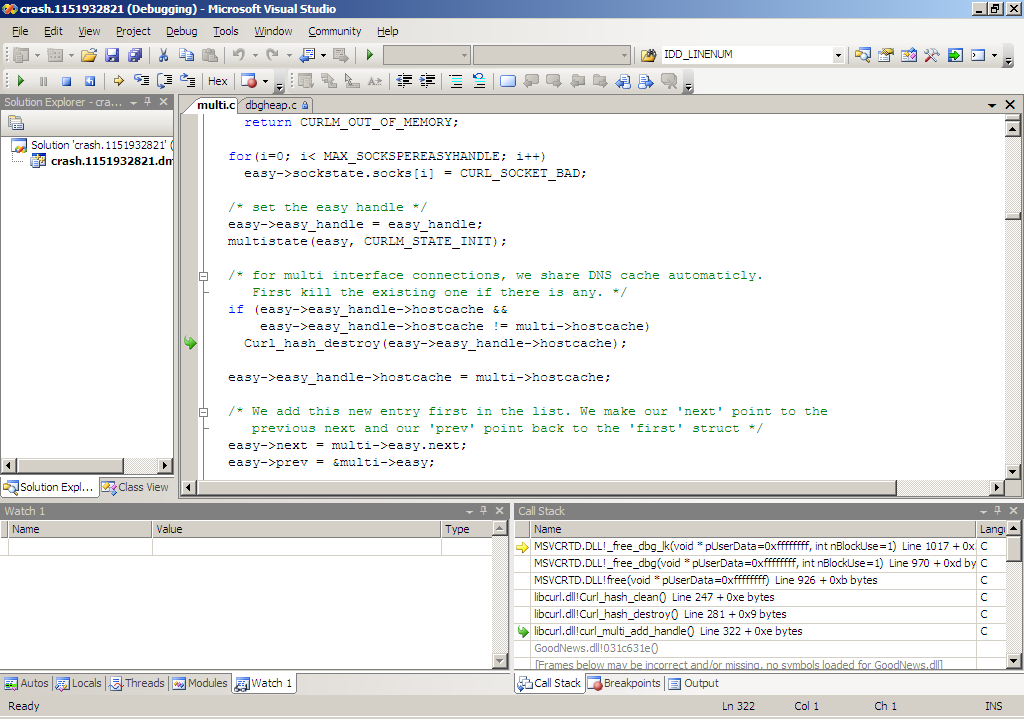Show Next Statement with the yellow arrow icon
Screen dimensions: 1024x719
click(118, 81)
